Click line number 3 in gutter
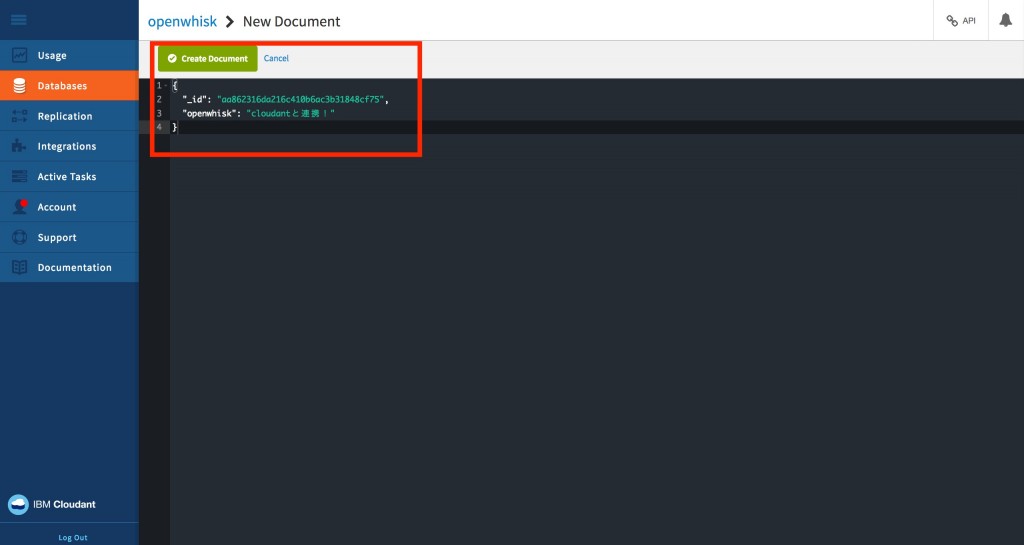The width and height of the screenshot is (1024, 545). coord(159,114)
